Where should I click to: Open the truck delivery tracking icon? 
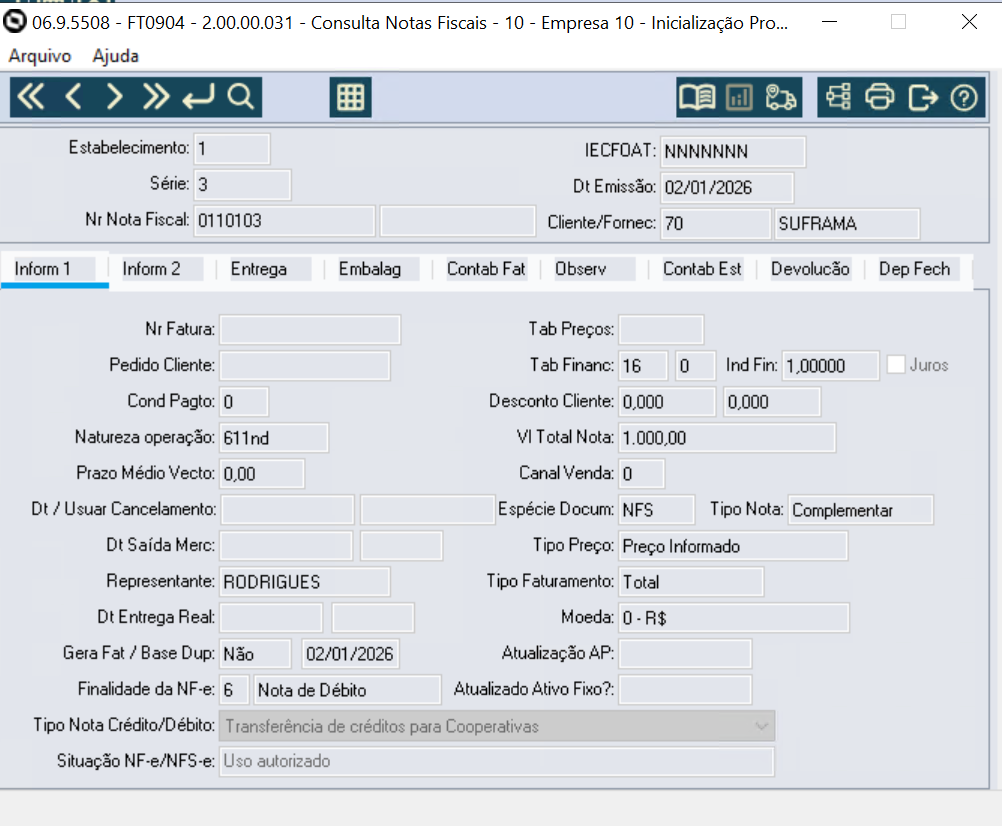click(x=780, y=97)
